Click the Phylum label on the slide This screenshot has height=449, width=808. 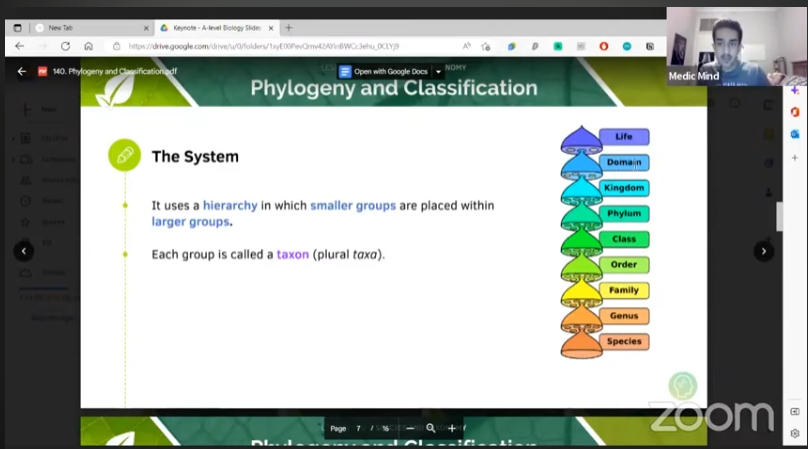point(624,213)
